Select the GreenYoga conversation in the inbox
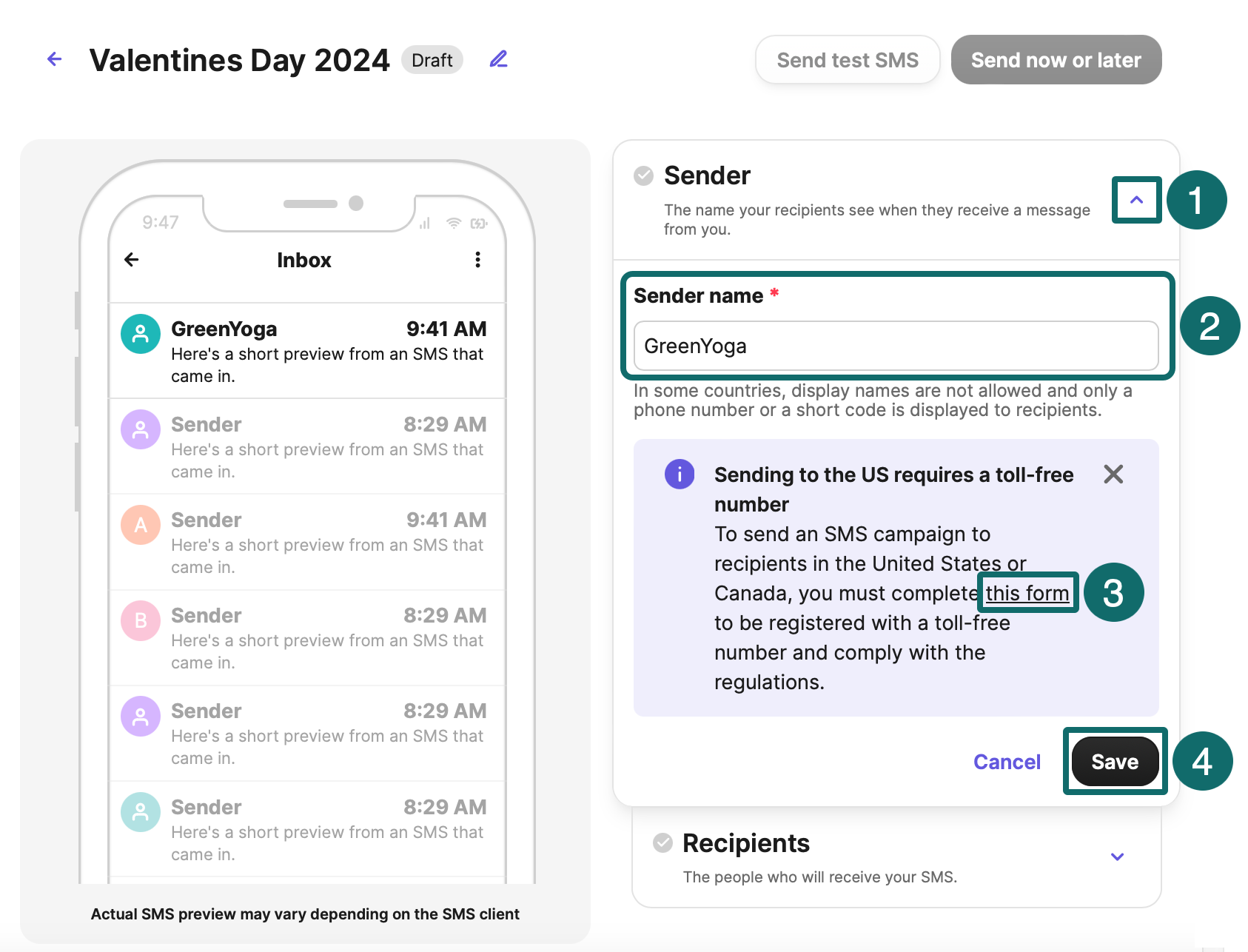This screenshot has height=952, width=1248. (x=311, y=349)
